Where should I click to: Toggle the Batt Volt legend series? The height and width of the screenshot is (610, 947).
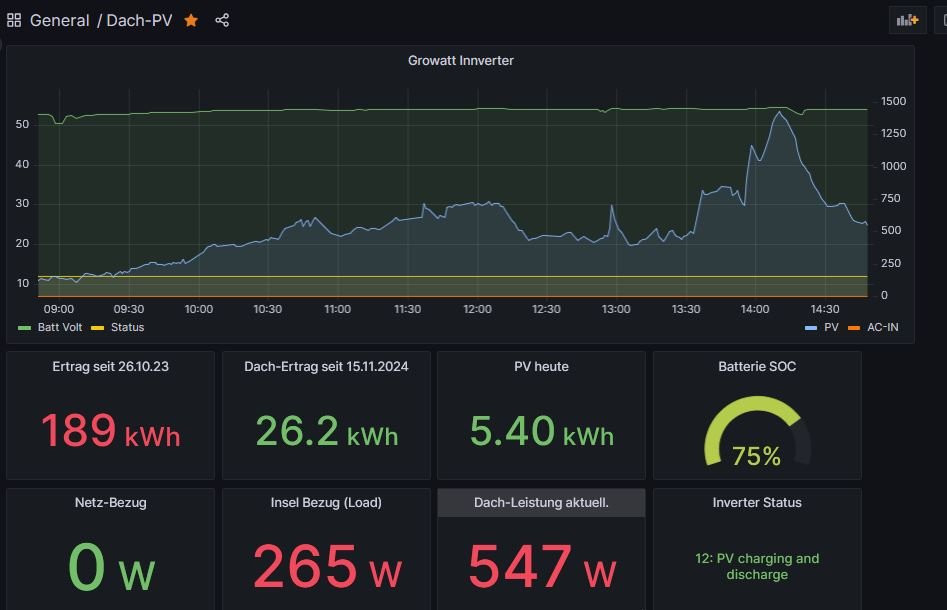click(60, 327)
